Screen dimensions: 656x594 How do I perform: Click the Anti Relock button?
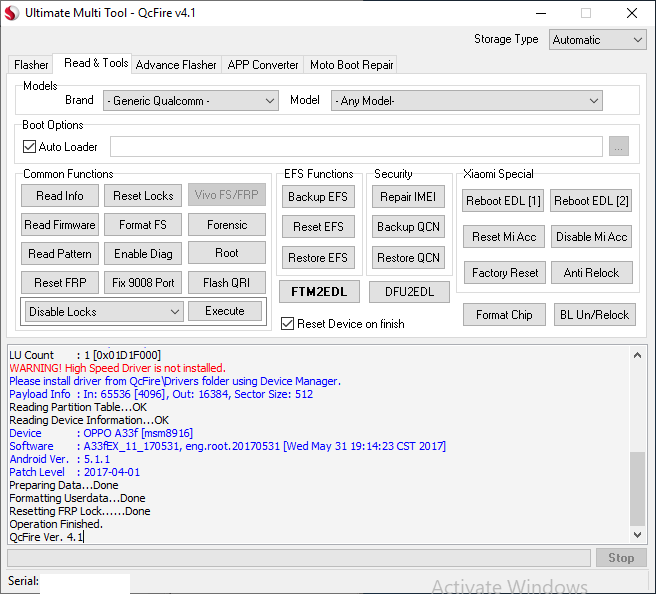(x=592, y=273)
